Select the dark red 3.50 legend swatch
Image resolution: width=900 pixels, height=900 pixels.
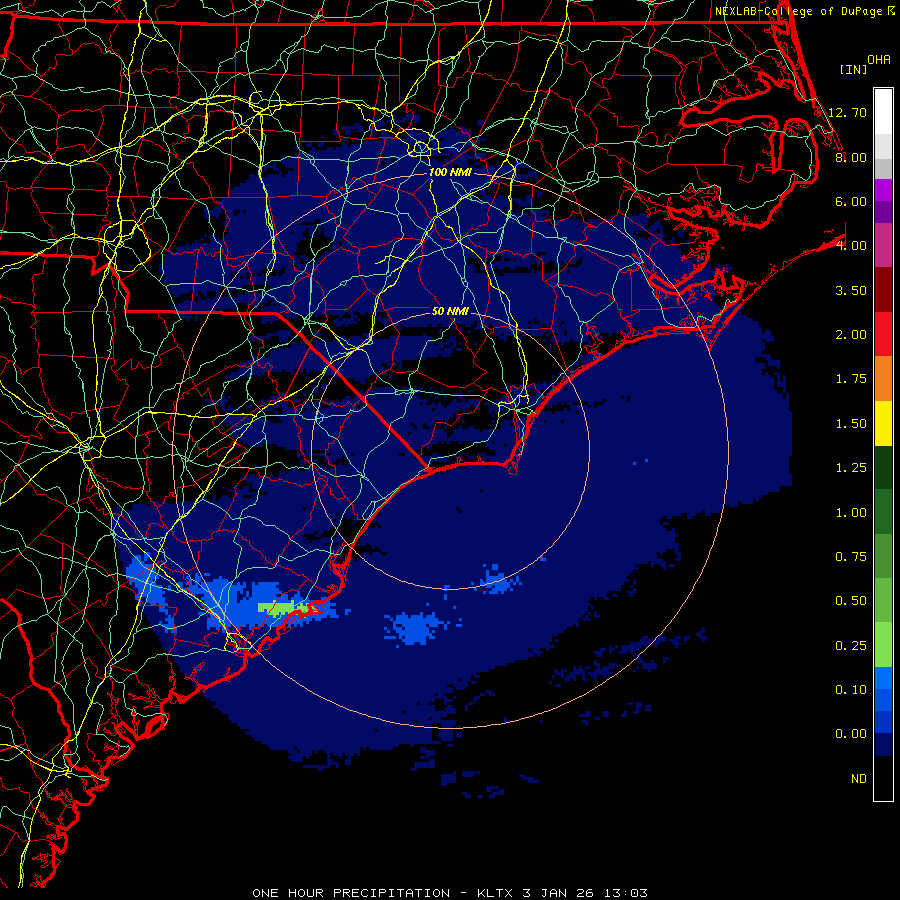coord(883,290)
